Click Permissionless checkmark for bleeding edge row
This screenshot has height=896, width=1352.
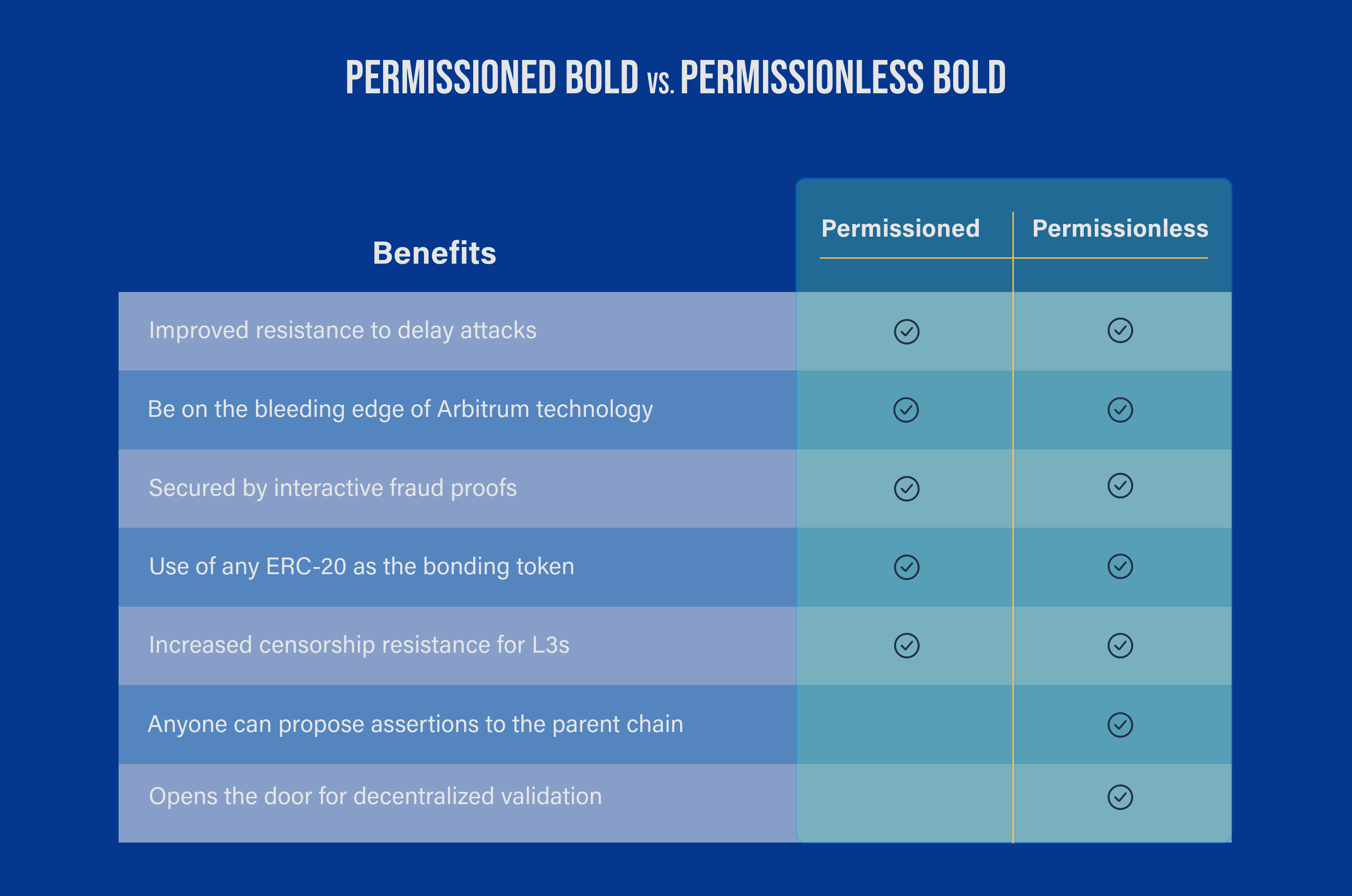[x=1120, y=410]
